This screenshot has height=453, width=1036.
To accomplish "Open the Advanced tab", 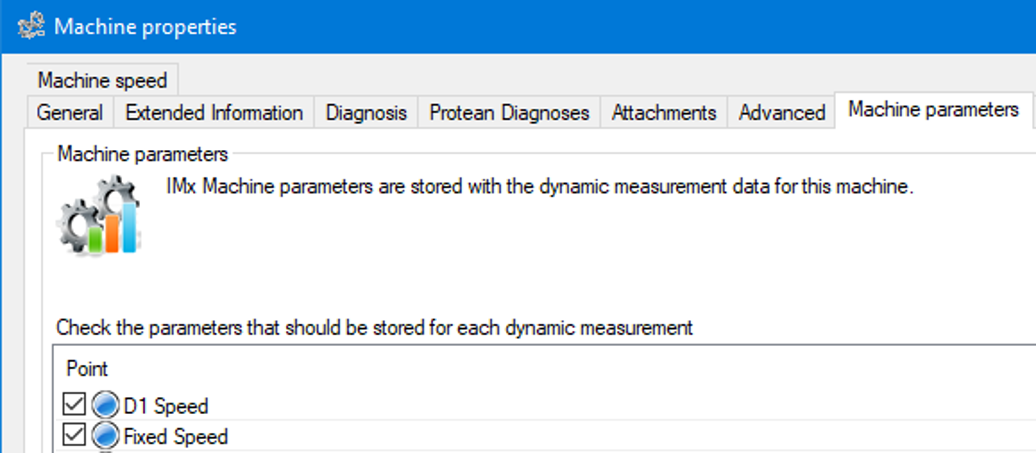I will [781, 113].
